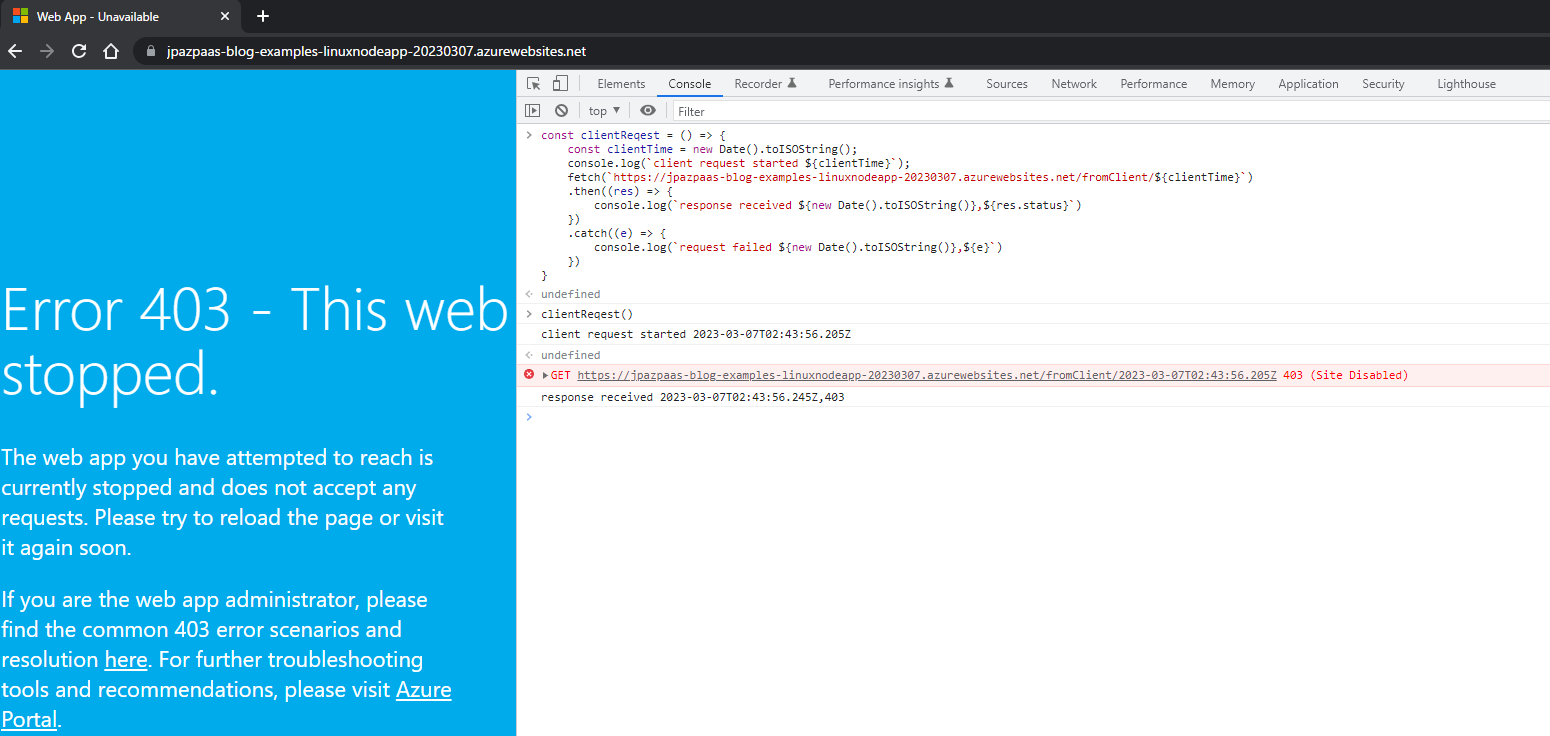Open the top JavaScript context dropdown
1550x736 pixels.
(604, 111)
